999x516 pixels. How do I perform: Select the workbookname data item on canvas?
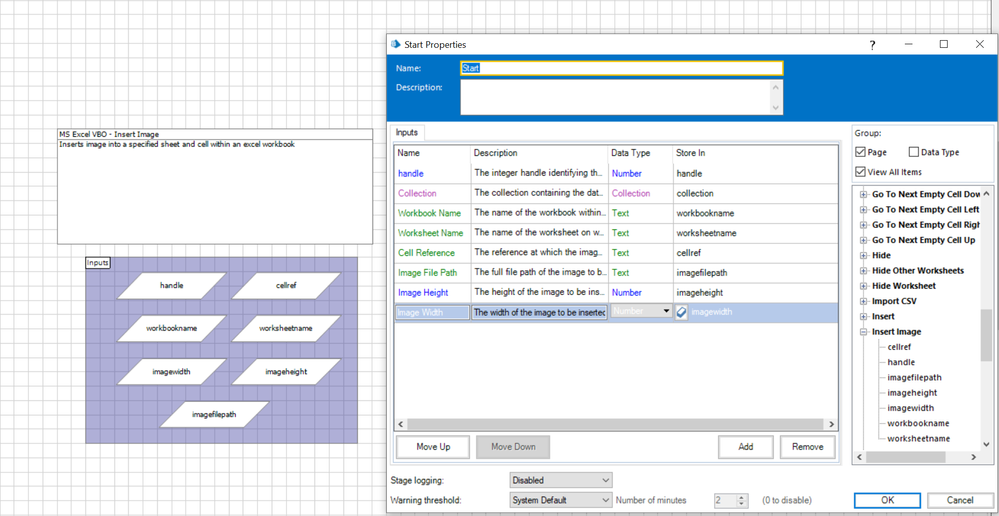coord(171,328)
